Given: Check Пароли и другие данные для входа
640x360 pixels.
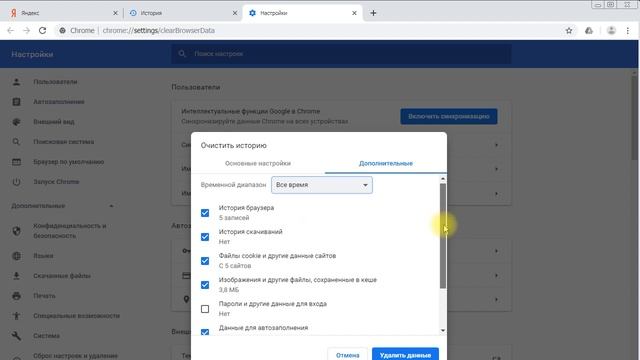Looking at the screenshot, I should [x=205, y=309].
